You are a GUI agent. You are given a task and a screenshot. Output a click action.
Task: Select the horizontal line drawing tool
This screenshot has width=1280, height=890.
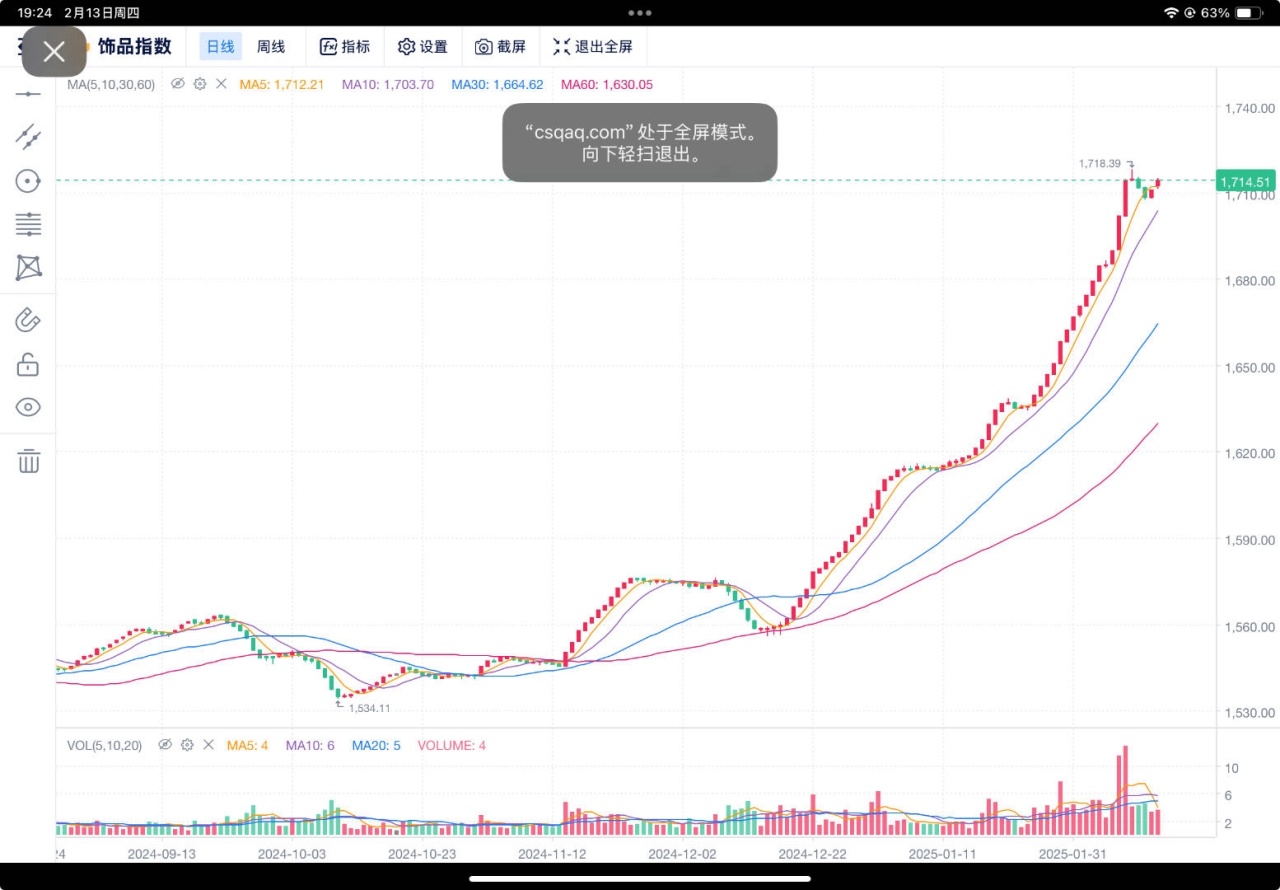tap(28, 94)
